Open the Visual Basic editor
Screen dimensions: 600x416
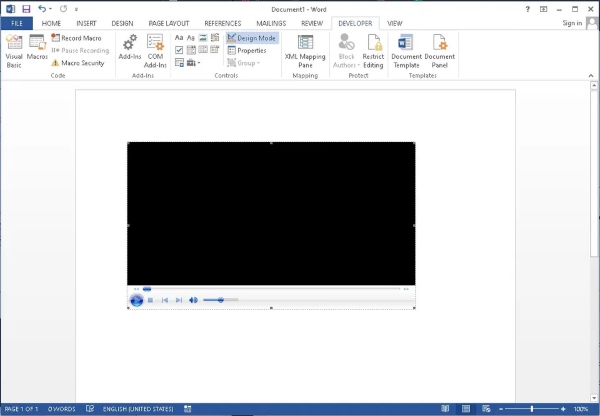click(14, 50)
